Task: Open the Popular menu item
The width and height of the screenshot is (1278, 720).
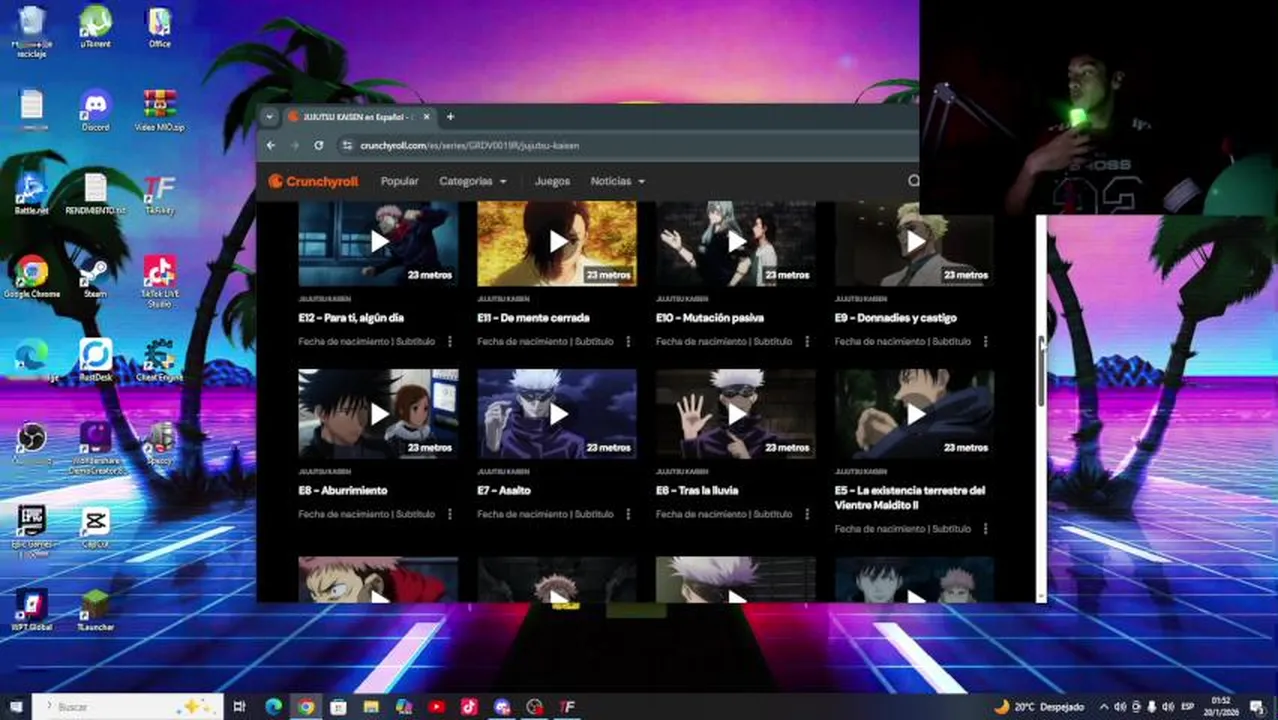Action: (400, 181)
